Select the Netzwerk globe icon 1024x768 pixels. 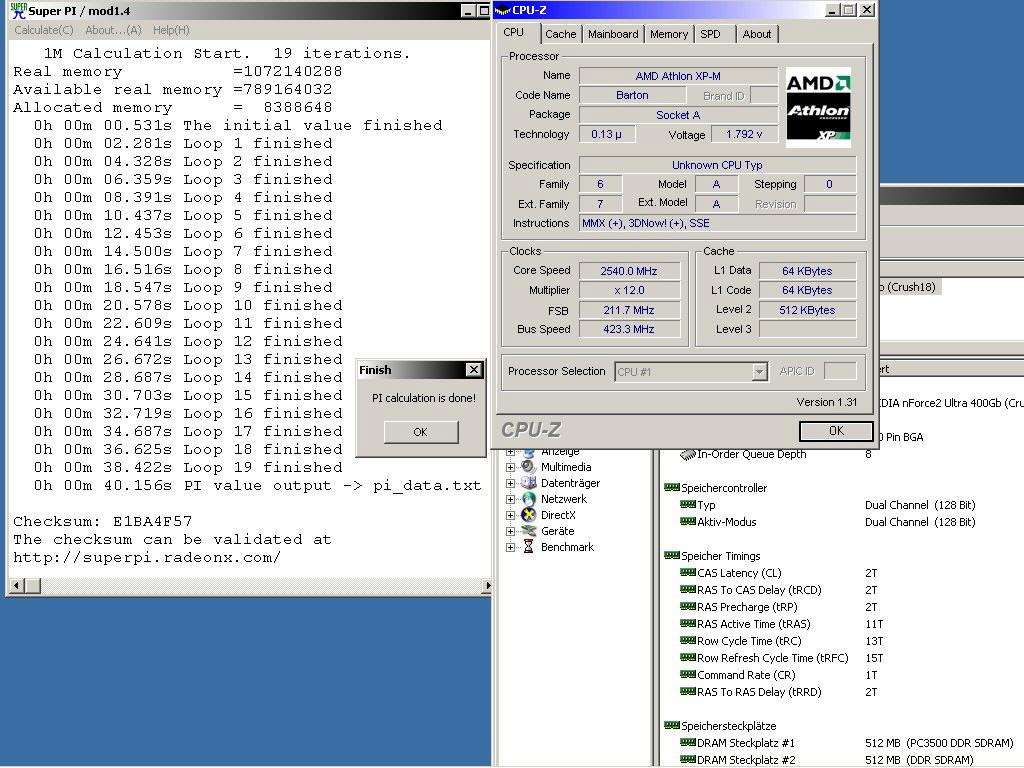tap(529, 499)
